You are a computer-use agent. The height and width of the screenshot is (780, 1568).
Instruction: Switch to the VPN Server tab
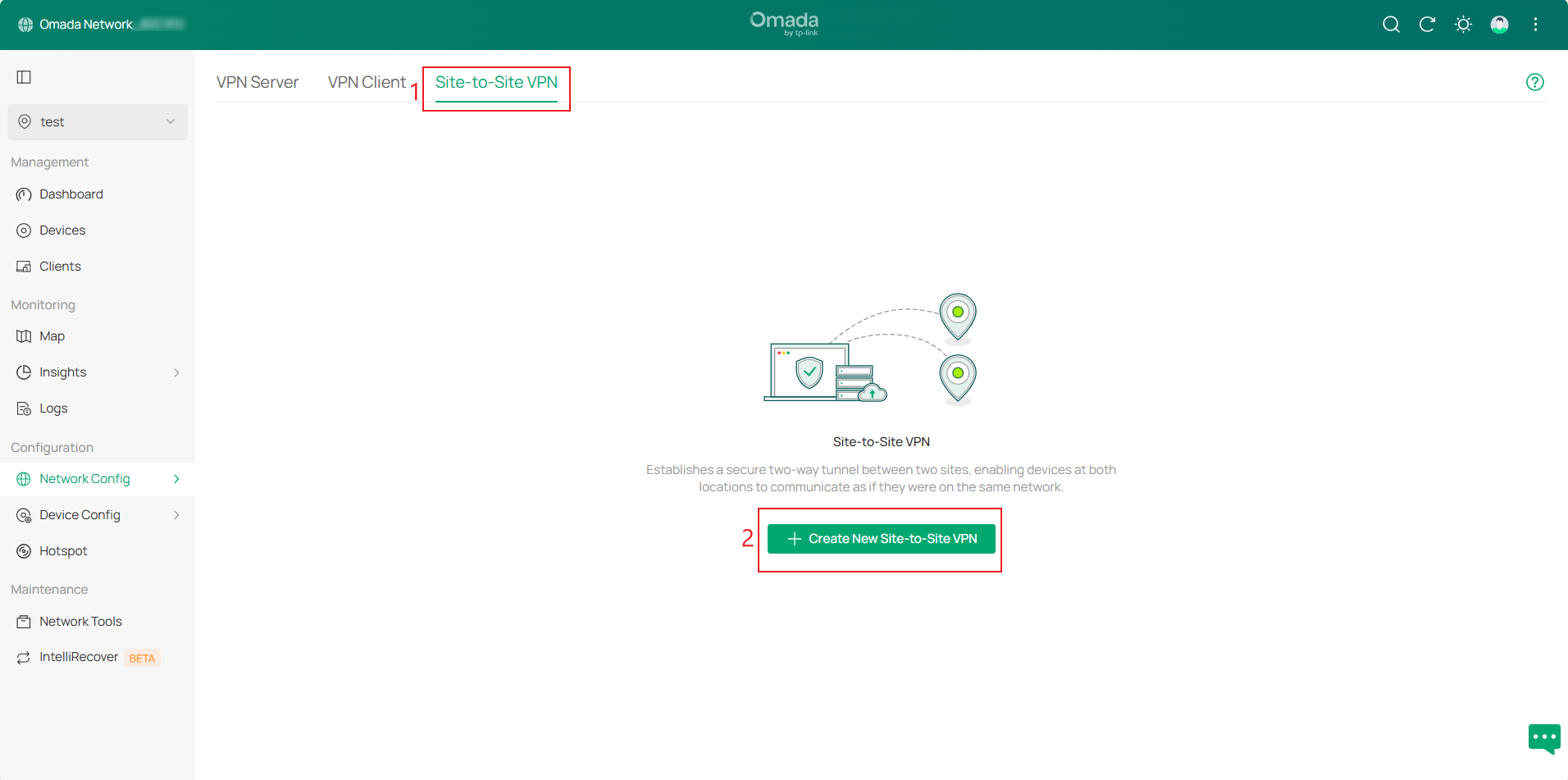[x=257, y=81]
